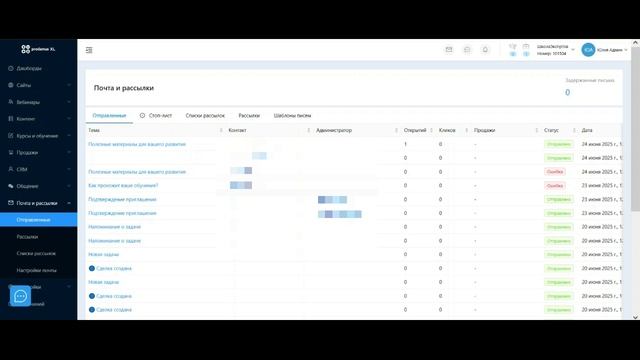Click the Курсы и обучение icon
Screen dimensions: 640x360
(x=11, y=136)
